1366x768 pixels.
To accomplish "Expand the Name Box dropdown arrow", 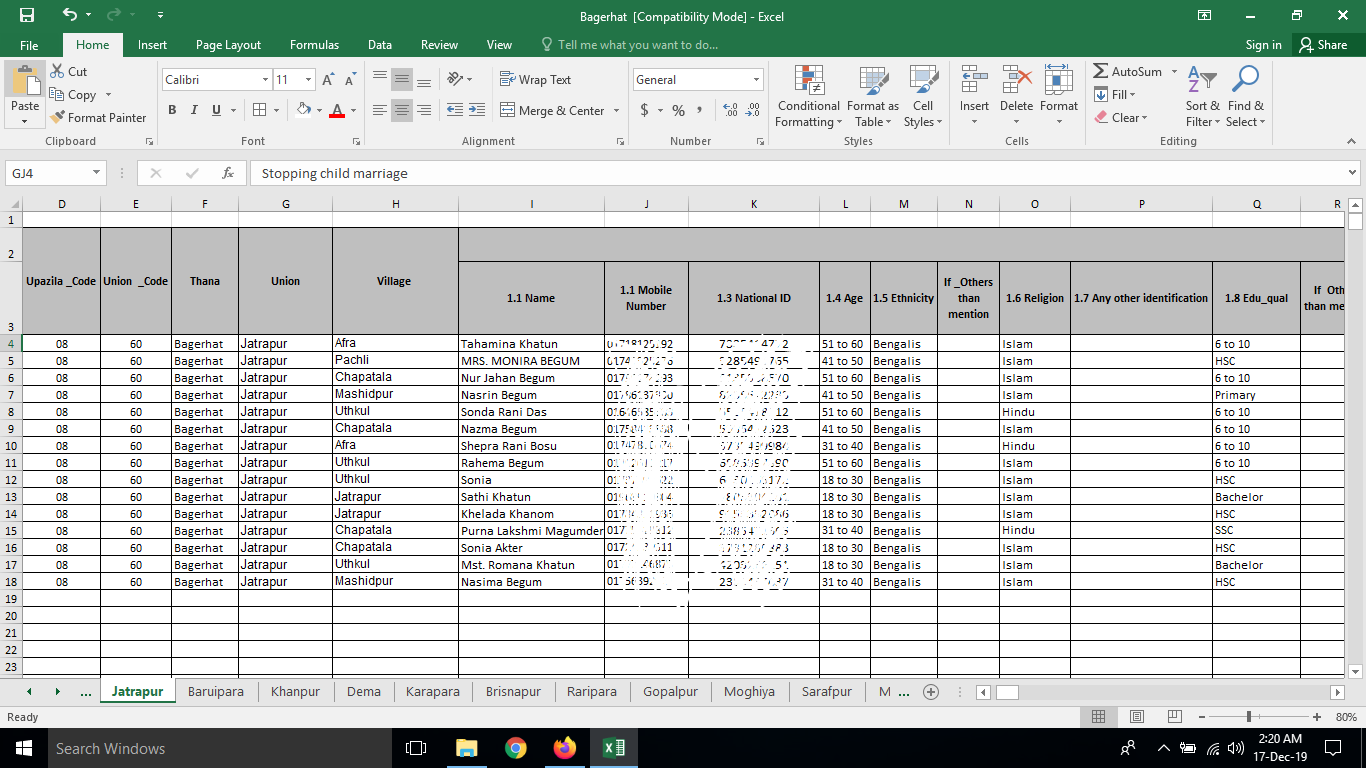I will tap(96, 173).
